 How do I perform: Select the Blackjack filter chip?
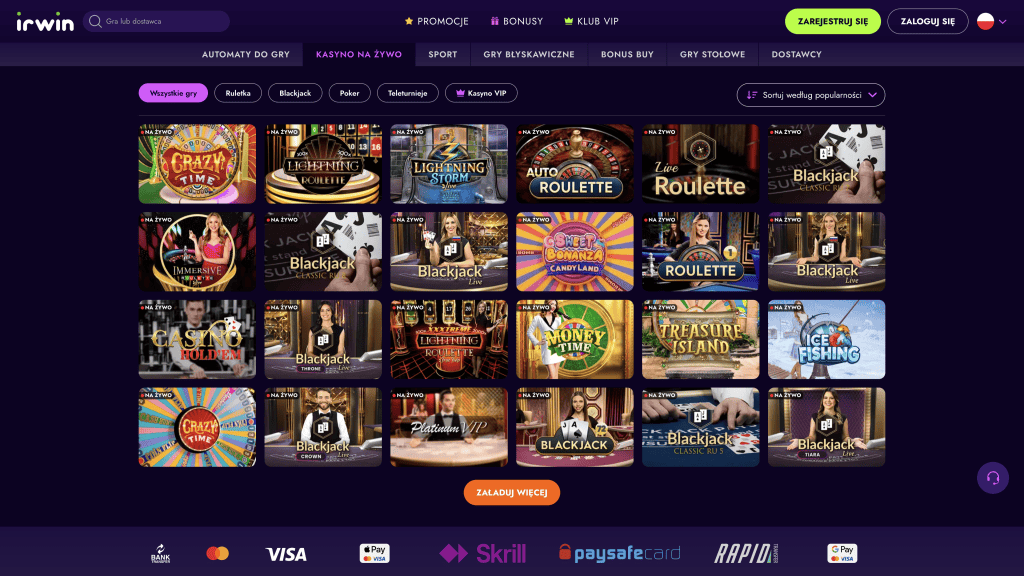point(295,93)
